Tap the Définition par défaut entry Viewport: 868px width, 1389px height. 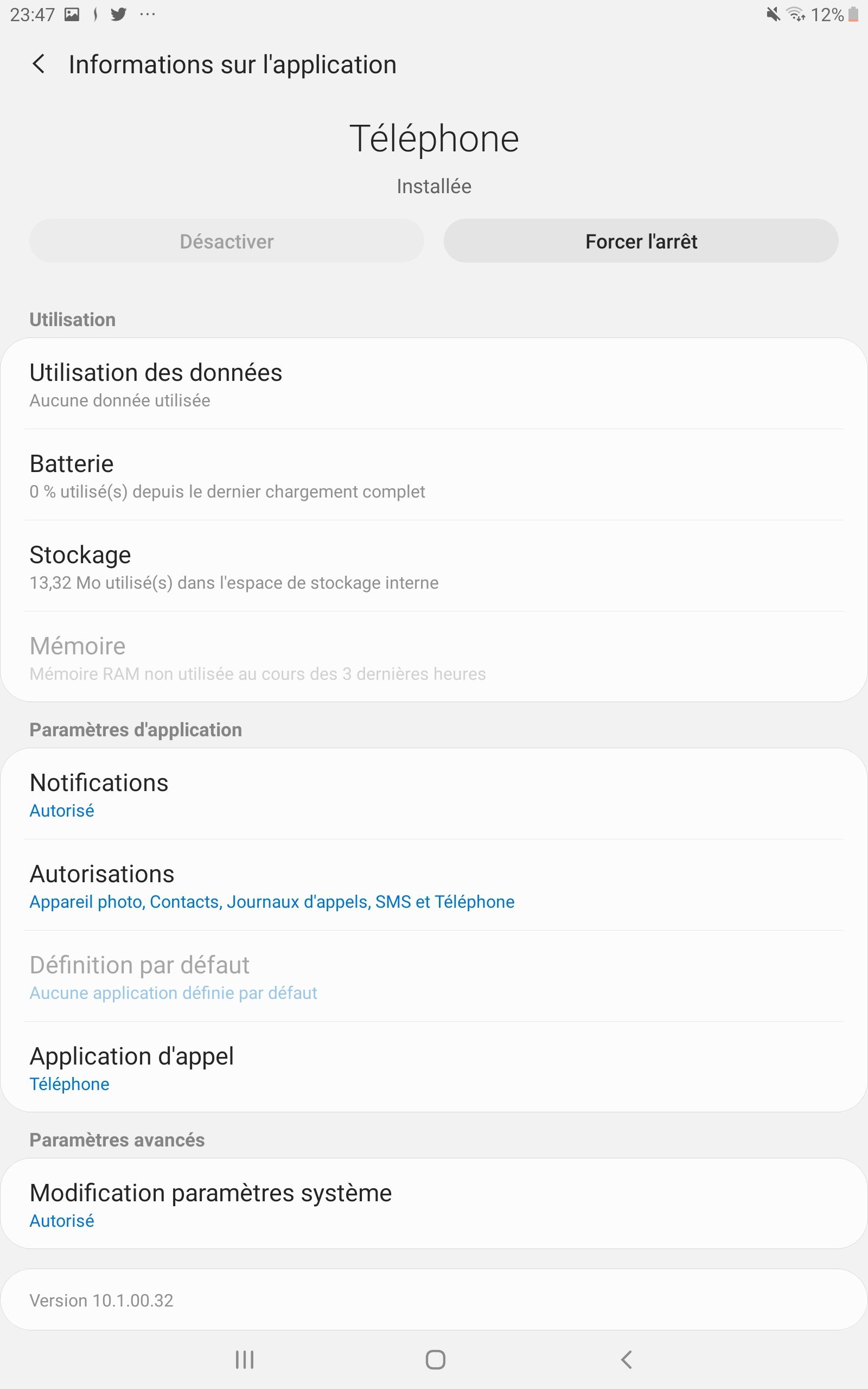[x=433, y=977]
